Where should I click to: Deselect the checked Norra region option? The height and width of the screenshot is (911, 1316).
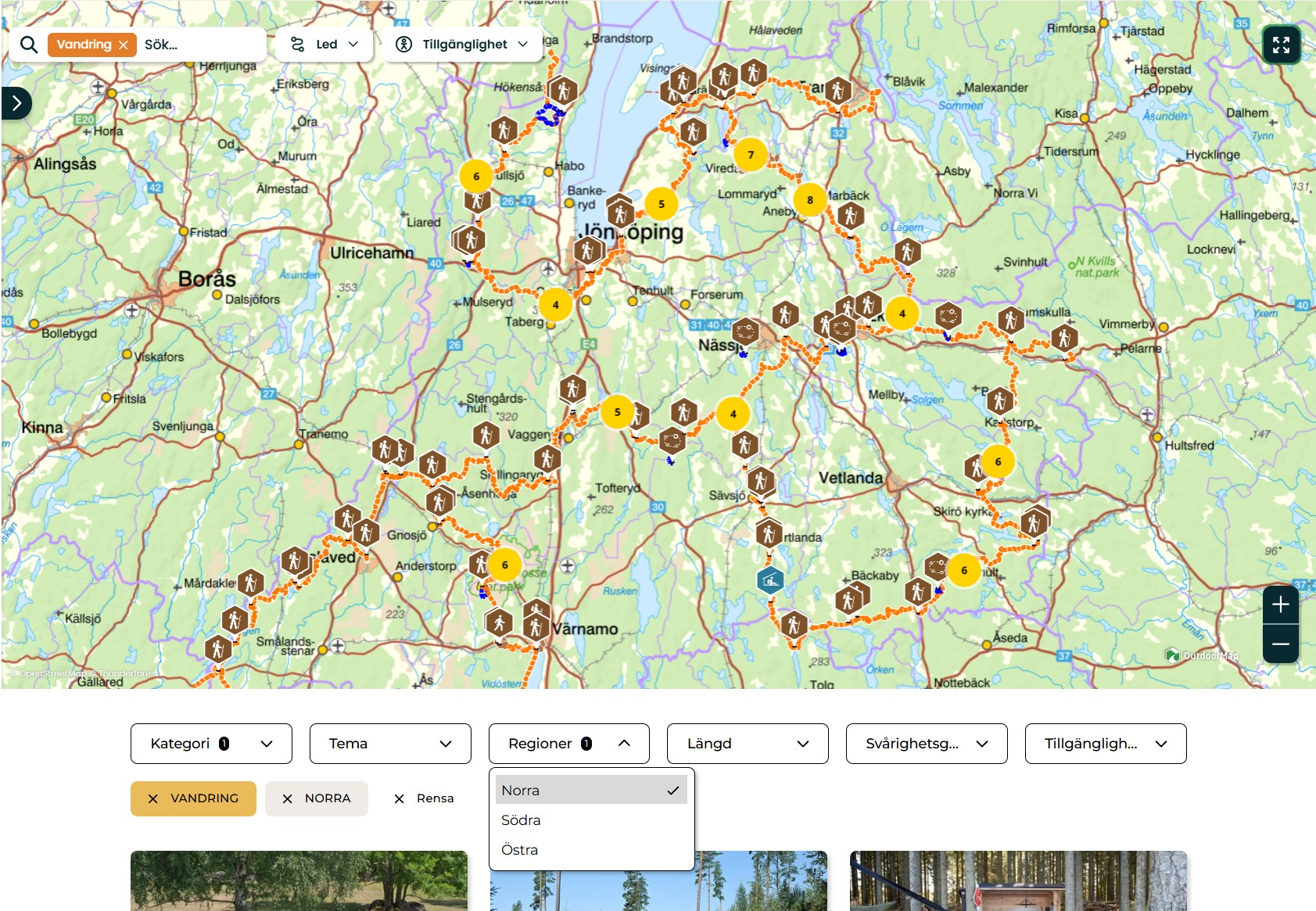click(x=591, y=791)
